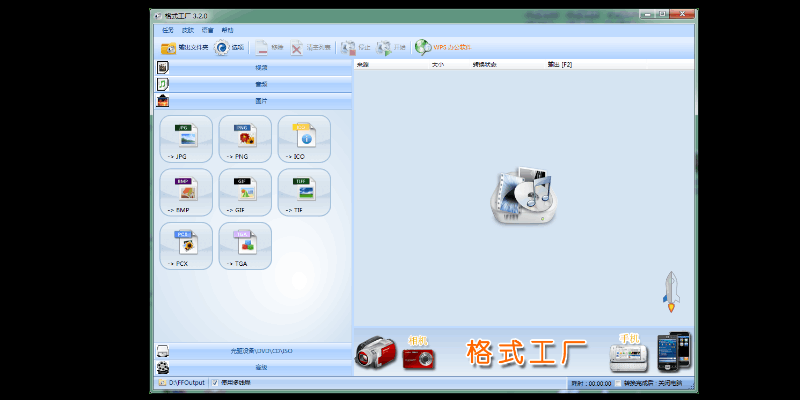Pick the BMP conversion icon
The image size is (800, 400).
pyautogui.click(x=186, y=191)
